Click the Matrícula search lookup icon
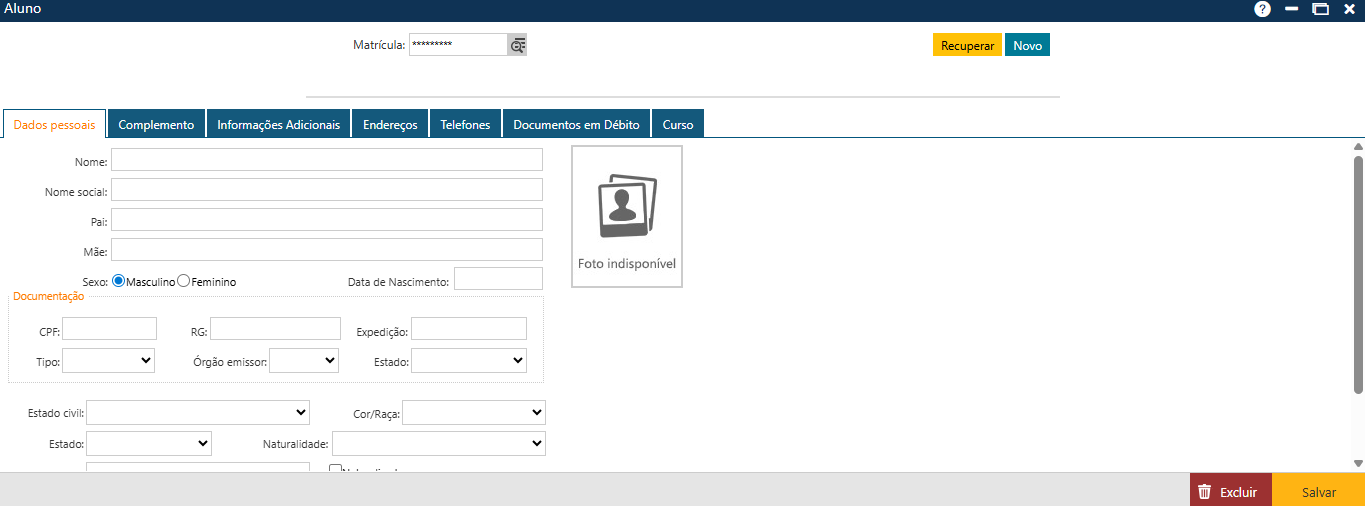The width and height of the screenshot is (1365, 506). pos(517,45)
